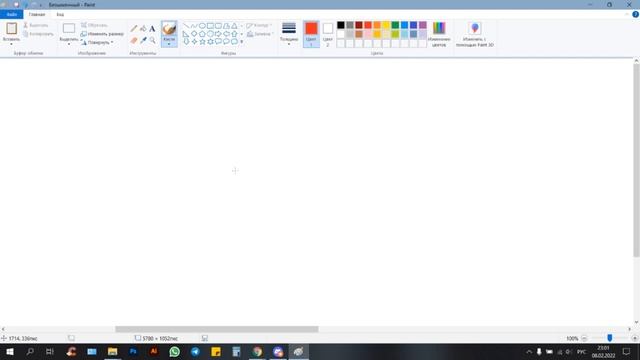Choose the Oval shape

[202, 26]
